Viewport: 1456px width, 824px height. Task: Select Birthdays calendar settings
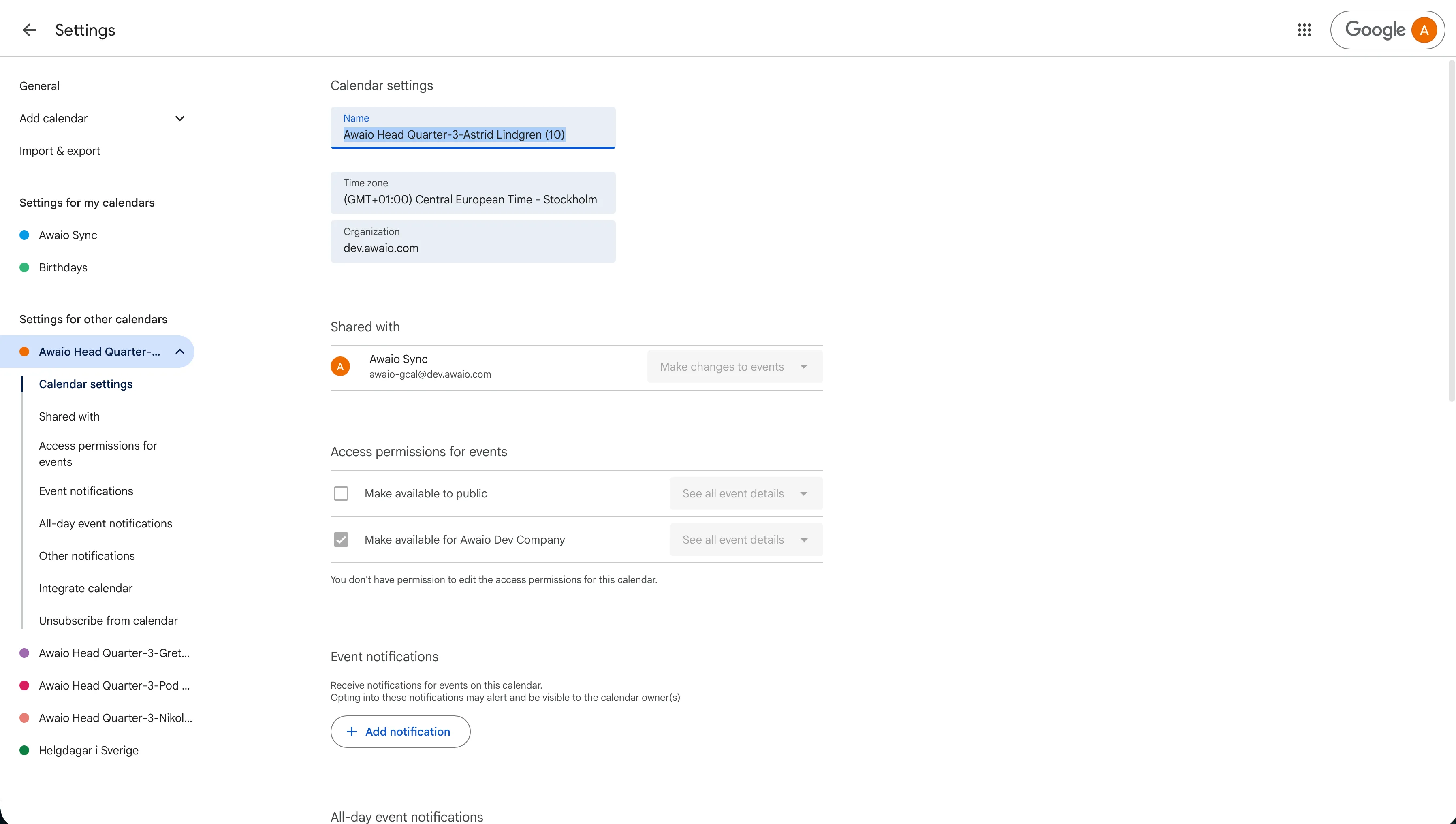tap(63, 268)
